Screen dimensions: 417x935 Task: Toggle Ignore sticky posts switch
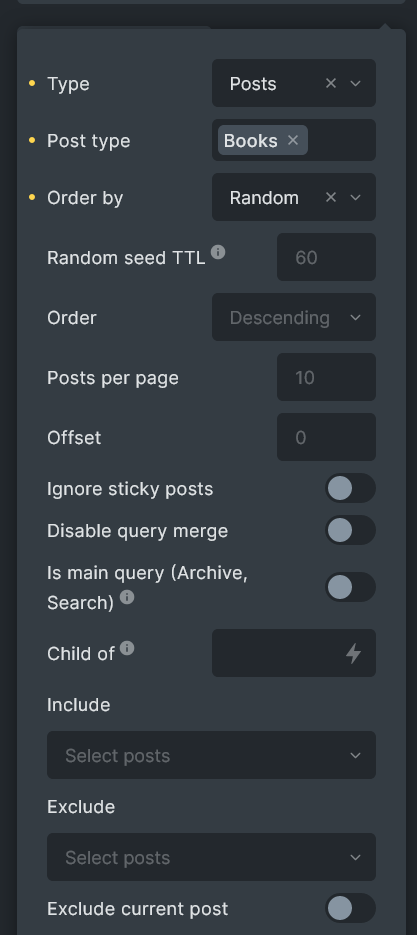[x=350, y=488]
